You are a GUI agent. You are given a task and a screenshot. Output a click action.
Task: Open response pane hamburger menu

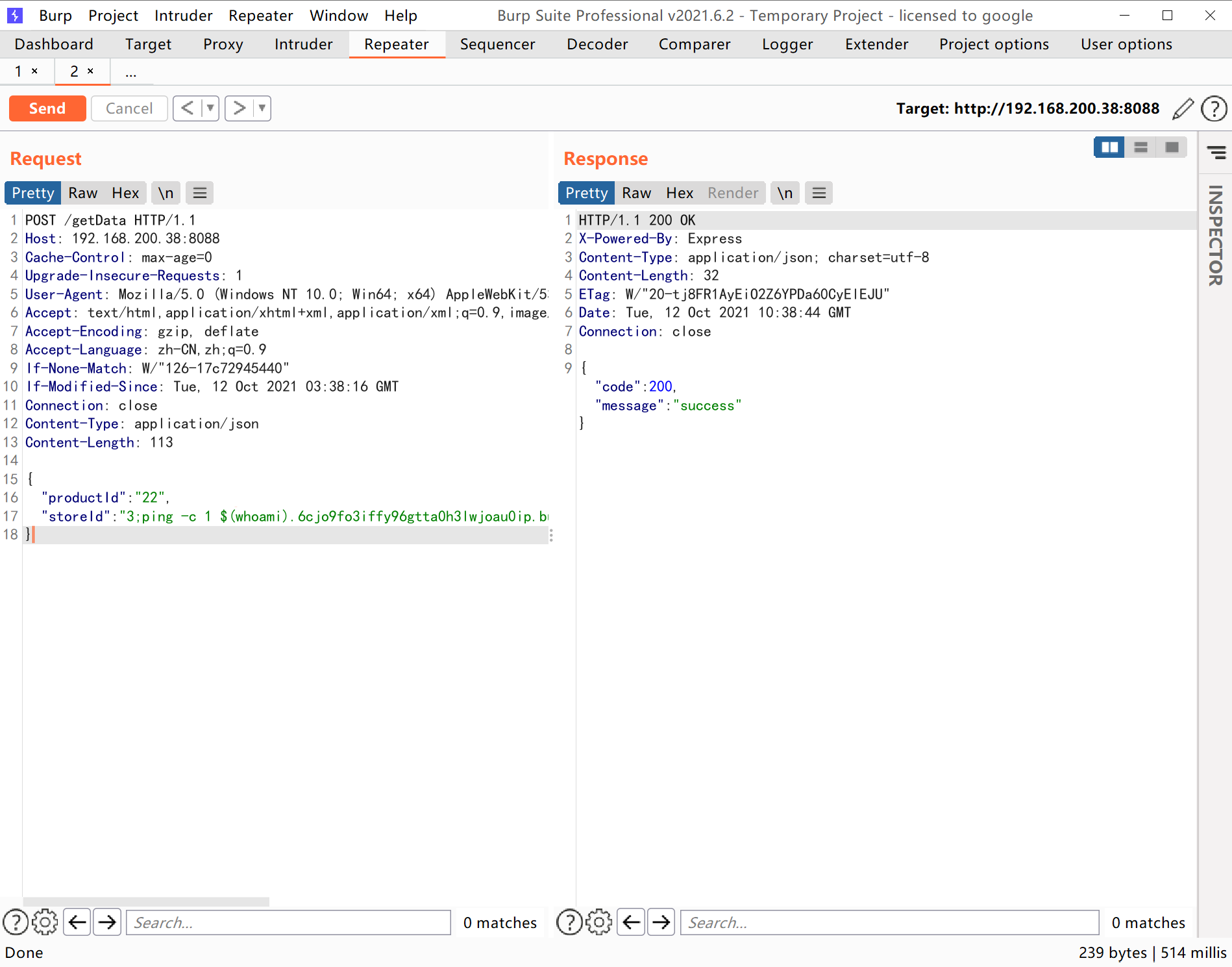click(819, 193)
